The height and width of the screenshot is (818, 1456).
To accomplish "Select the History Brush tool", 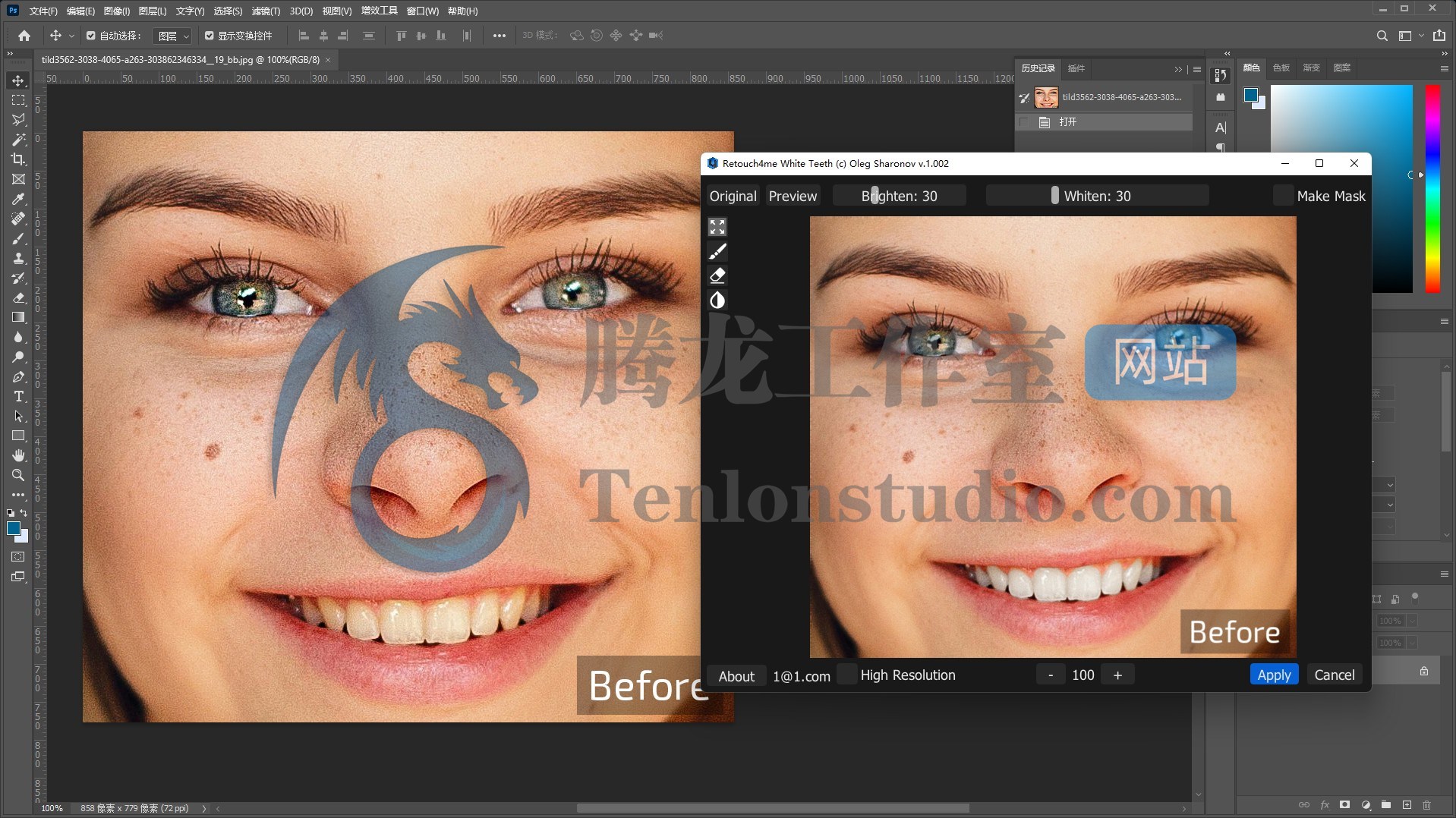I will tap(18, 278).
